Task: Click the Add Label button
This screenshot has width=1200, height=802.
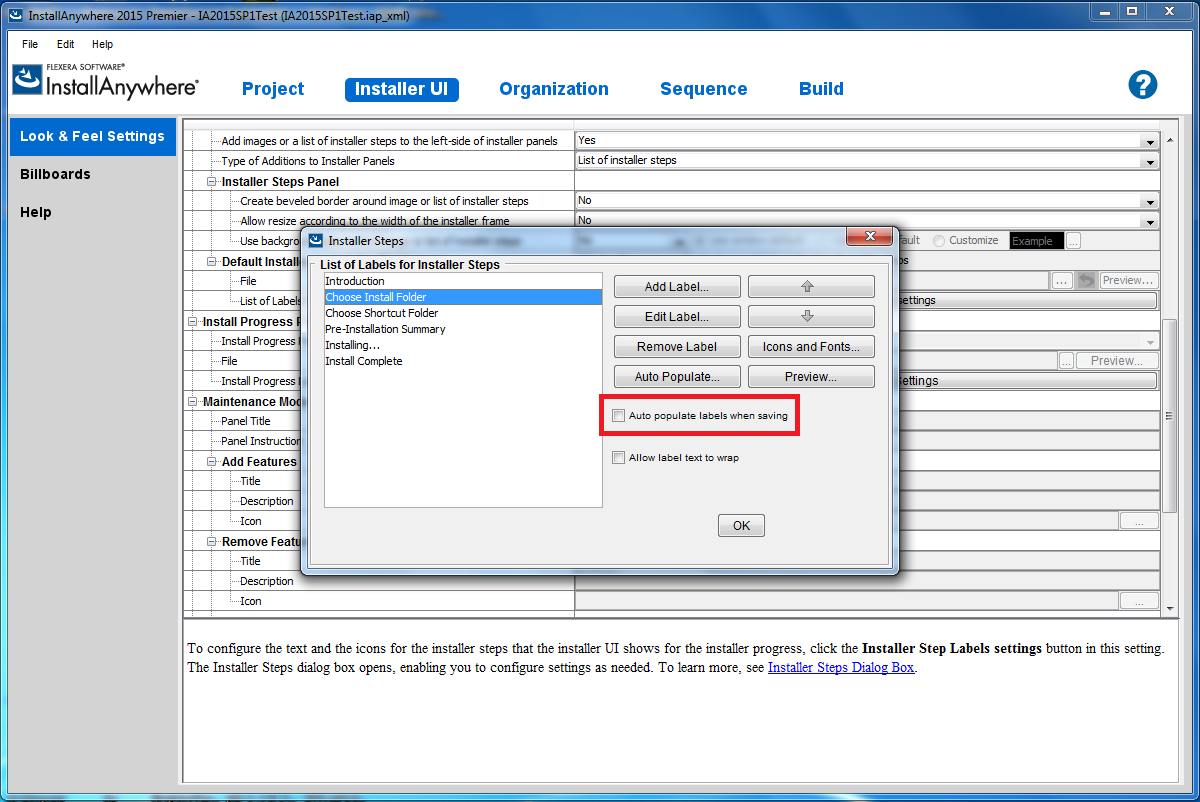Action: click(x=677, y=287)
